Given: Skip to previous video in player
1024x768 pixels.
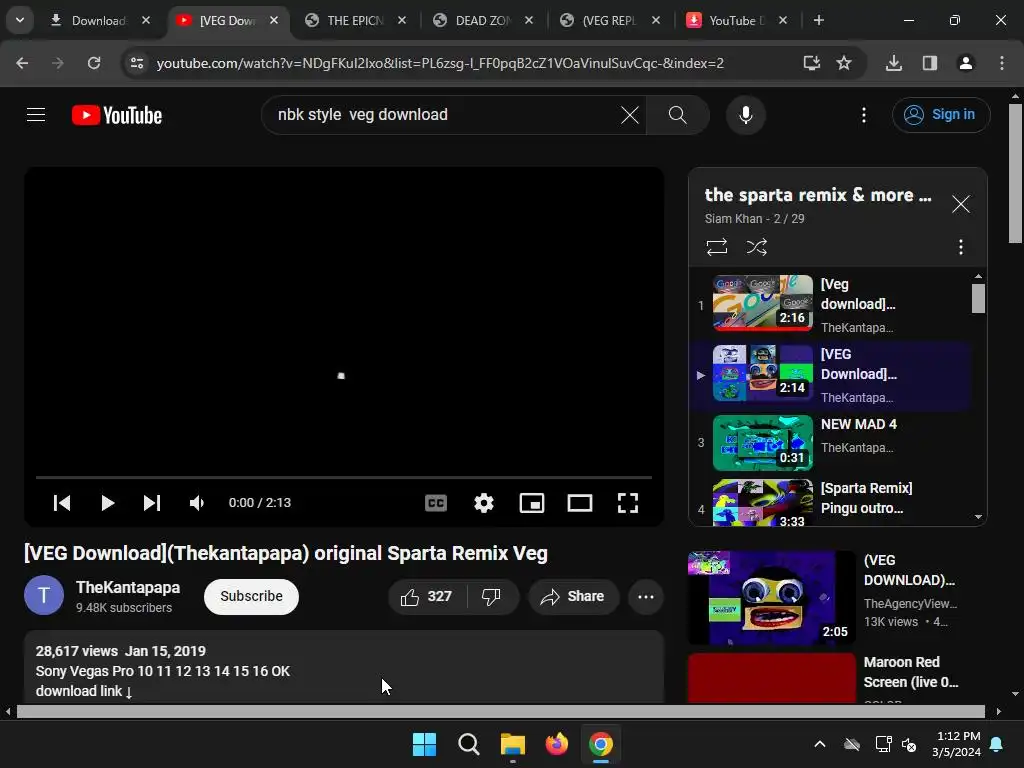Looking at the screenshot, I should [x=62, y=503].
